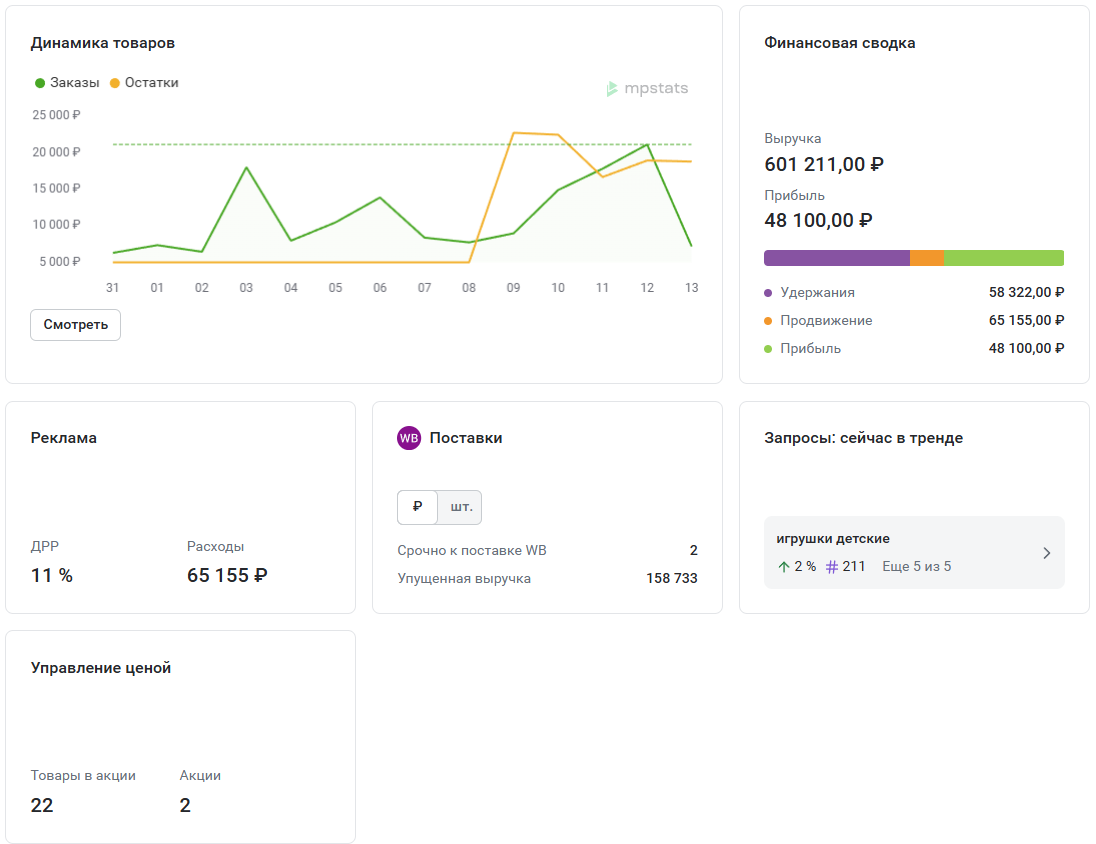Screen dimensions: 1096x844
Task: Click the green Заказы legend dot
Action: [x=40, y=83]
